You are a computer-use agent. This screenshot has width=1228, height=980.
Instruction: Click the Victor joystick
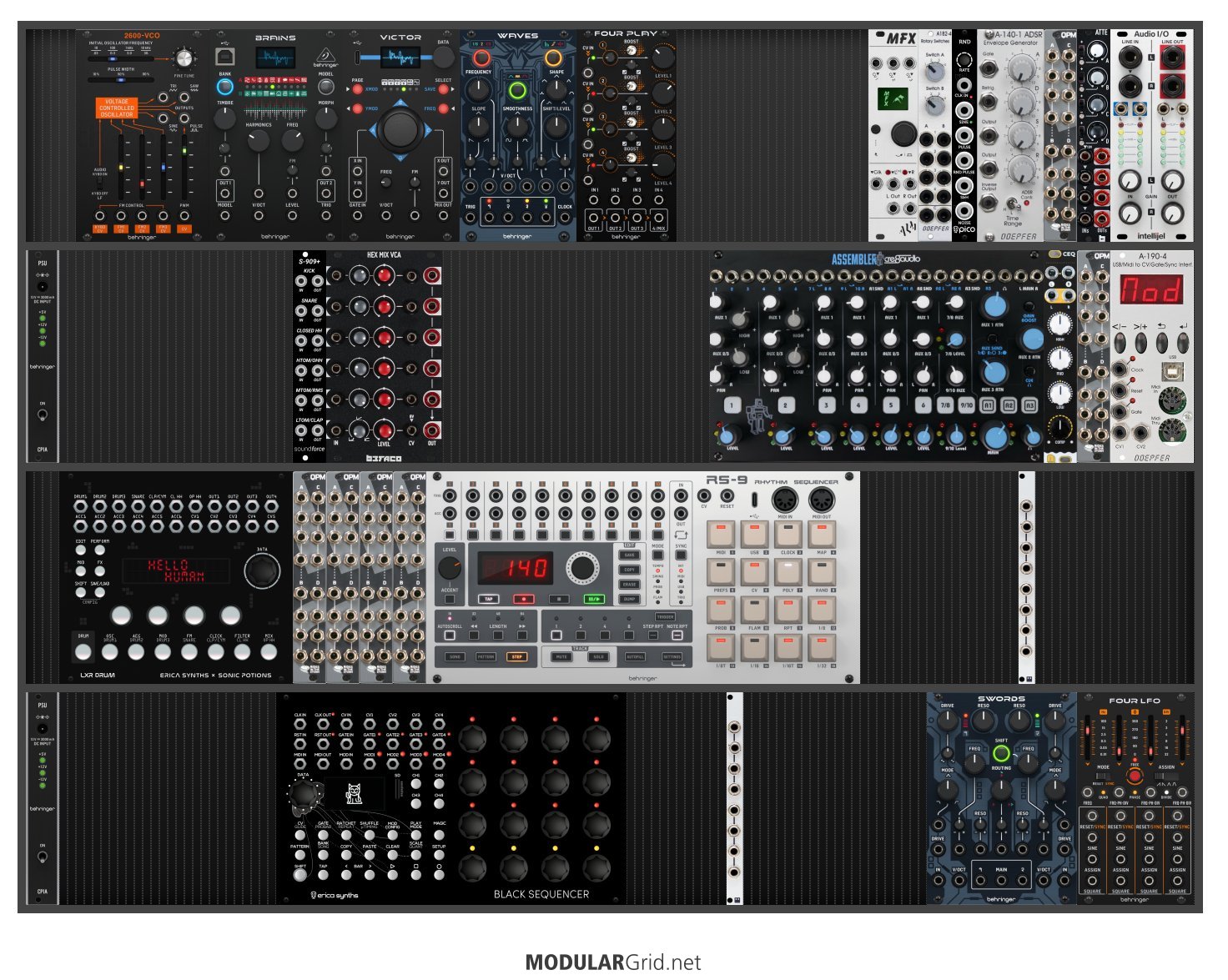click(x=400, y=129)
